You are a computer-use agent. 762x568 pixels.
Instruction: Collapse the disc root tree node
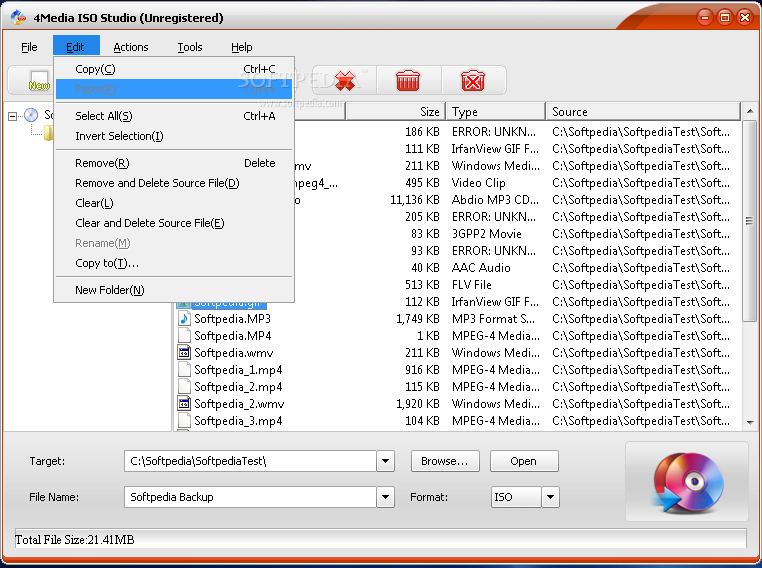pyautogui.click(x=13, y=116)
